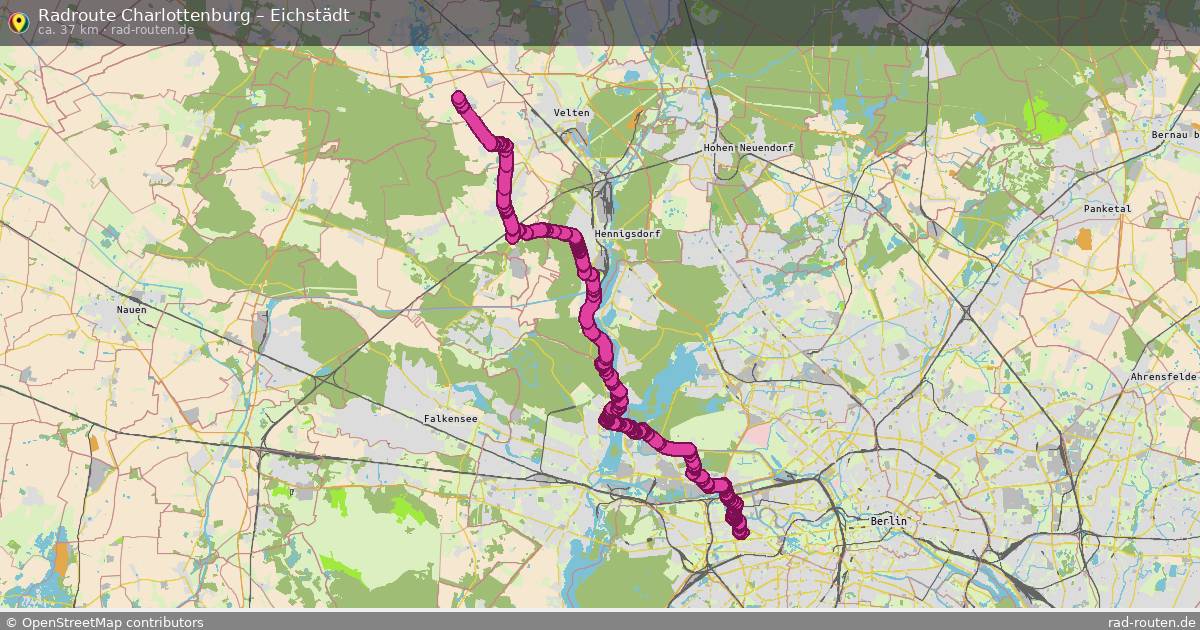Click the map pin logo icon
The width and height of the screenshot is (1200, 630).
click(x=18, y=21)
